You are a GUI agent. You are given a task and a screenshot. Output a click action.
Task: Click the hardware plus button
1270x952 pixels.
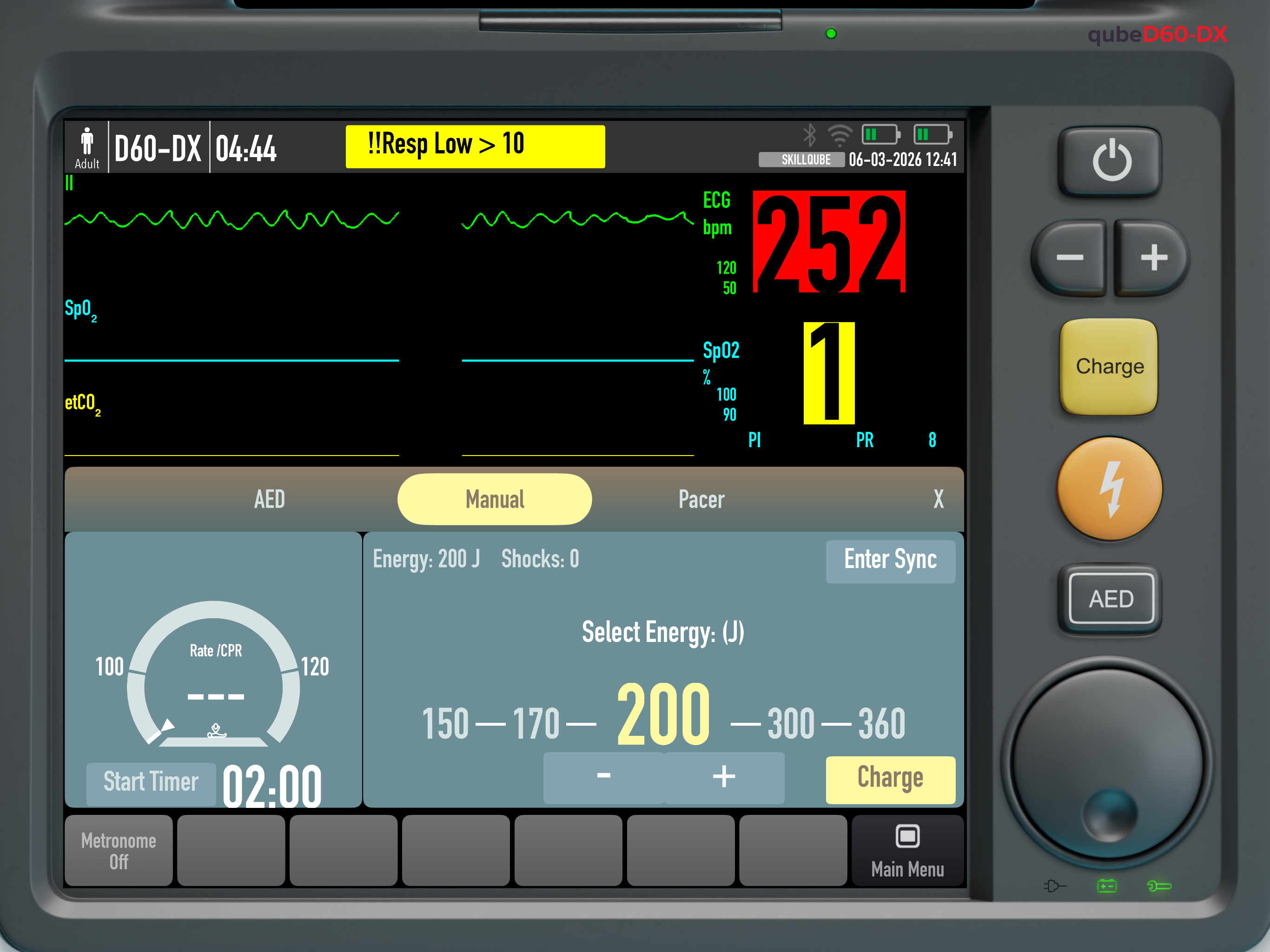click(x=1152, y=258)
